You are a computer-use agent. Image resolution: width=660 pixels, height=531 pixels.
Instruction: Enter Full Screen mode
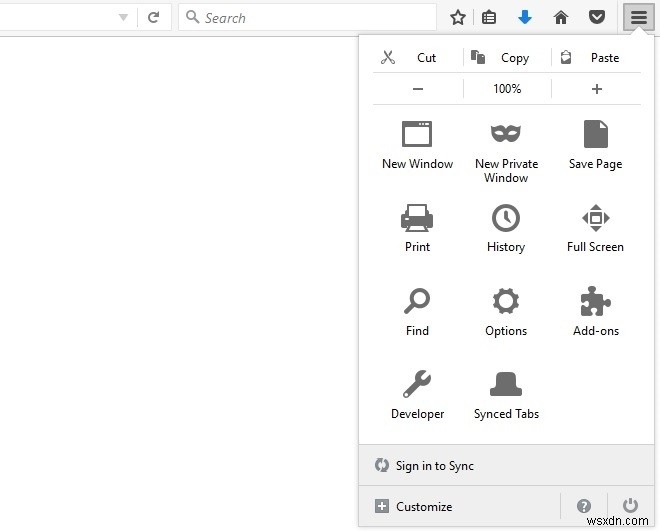click(596, 228)
